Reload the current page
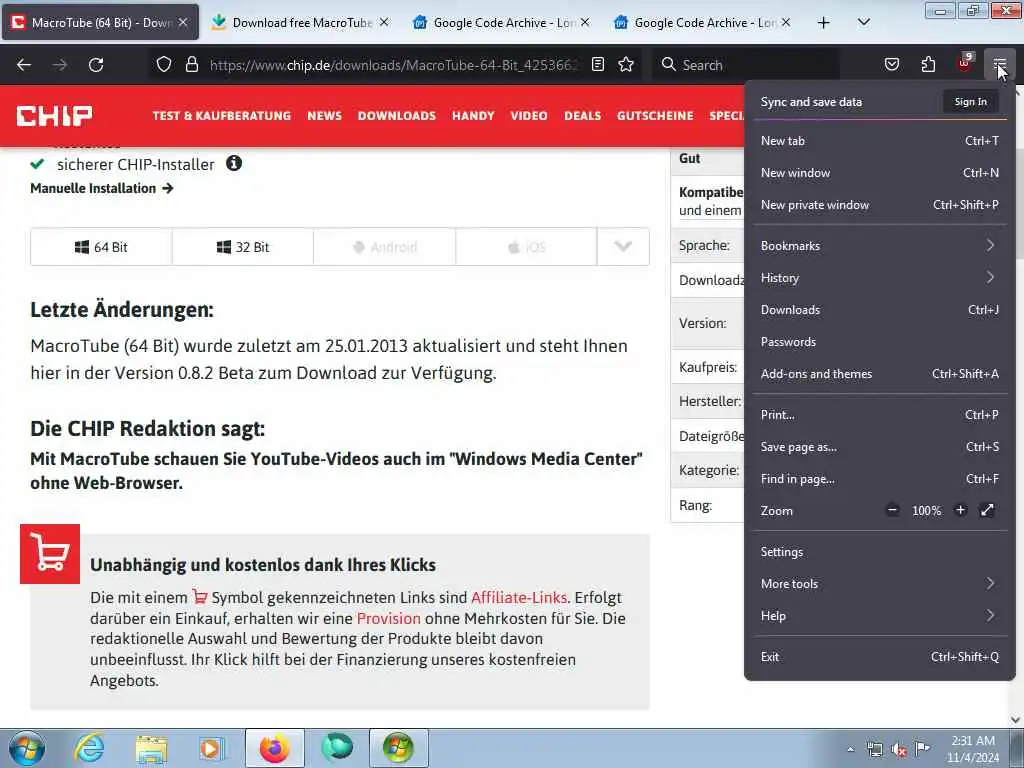The height and width of the screenshot is (768, 1024). point(96,65)
